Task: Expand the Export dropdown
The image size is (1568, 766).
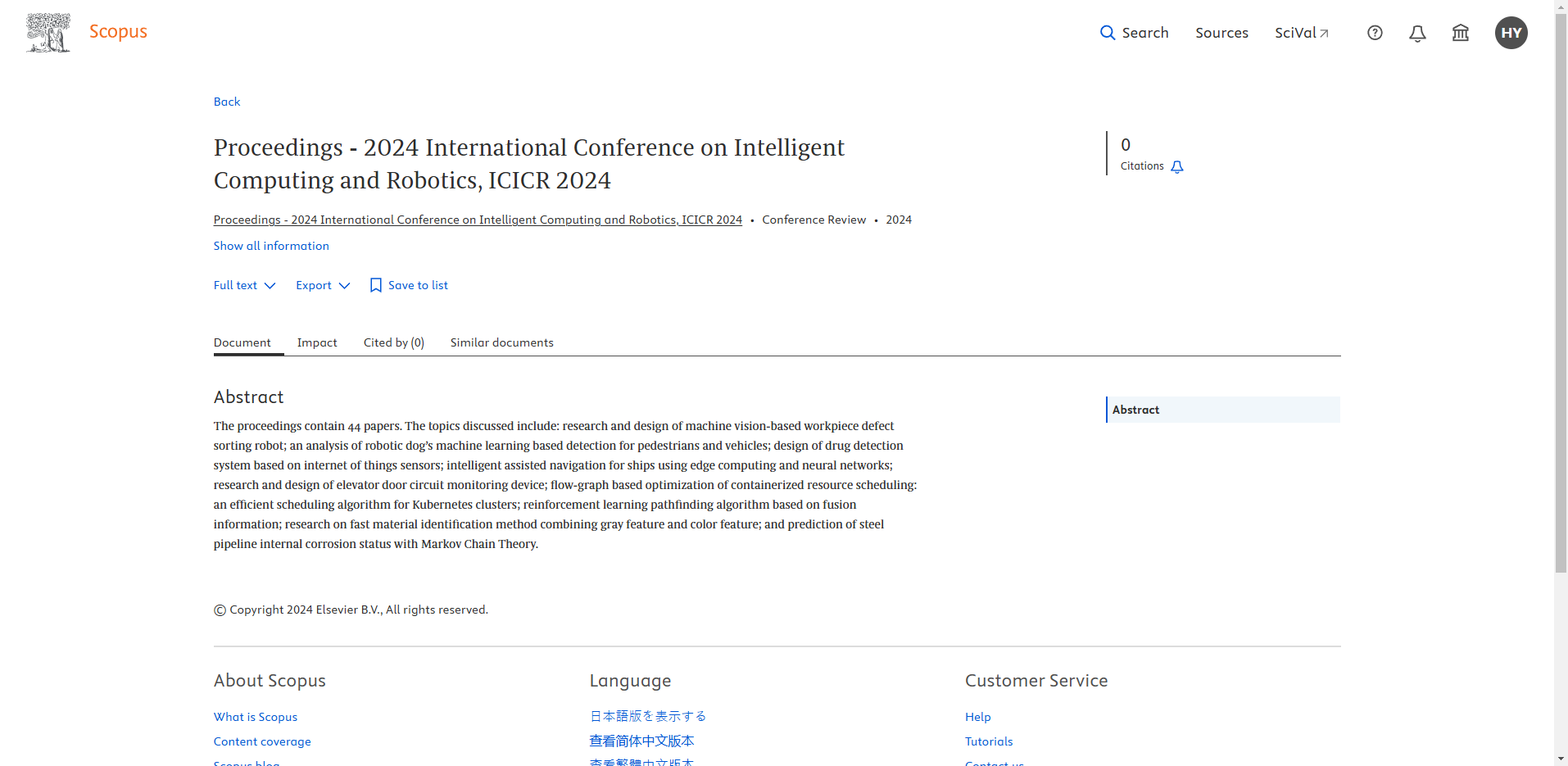Action: click(x=323, y=285)
